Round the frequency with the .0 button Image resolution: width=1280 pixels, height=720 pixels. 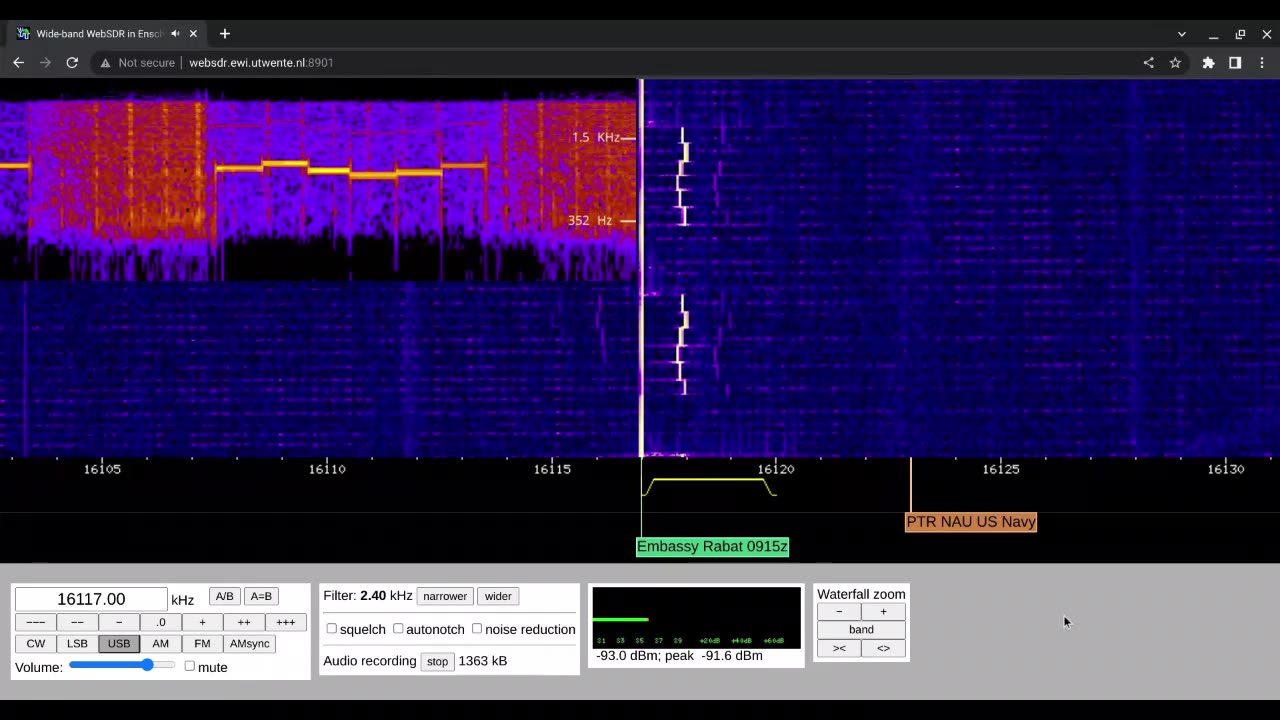pos(160,622)
